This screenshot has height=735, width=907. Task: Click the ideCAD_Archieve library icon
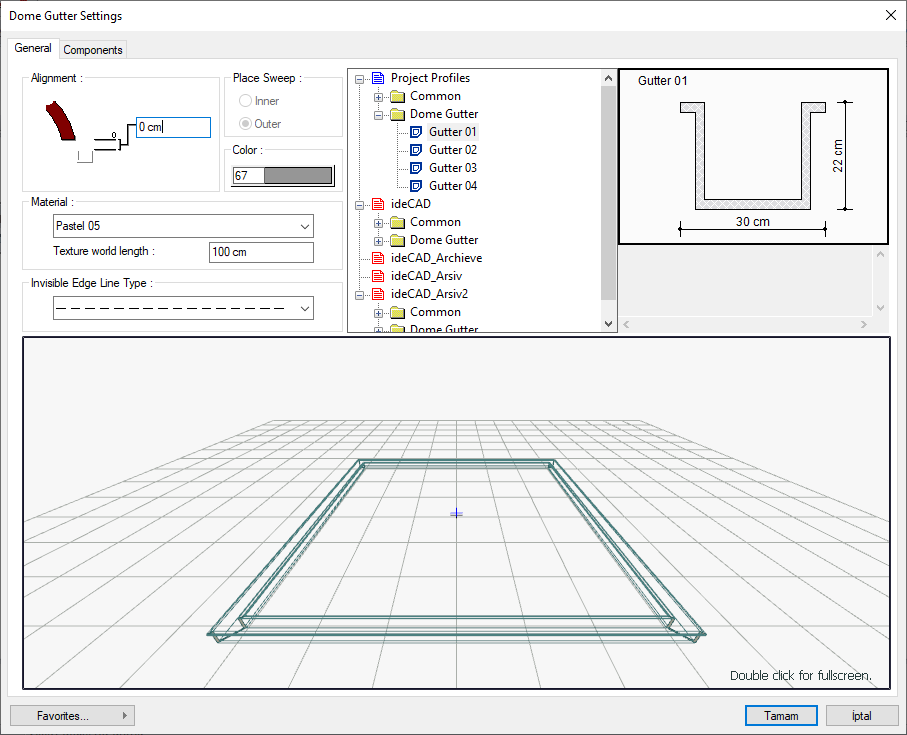coord(378,258)
